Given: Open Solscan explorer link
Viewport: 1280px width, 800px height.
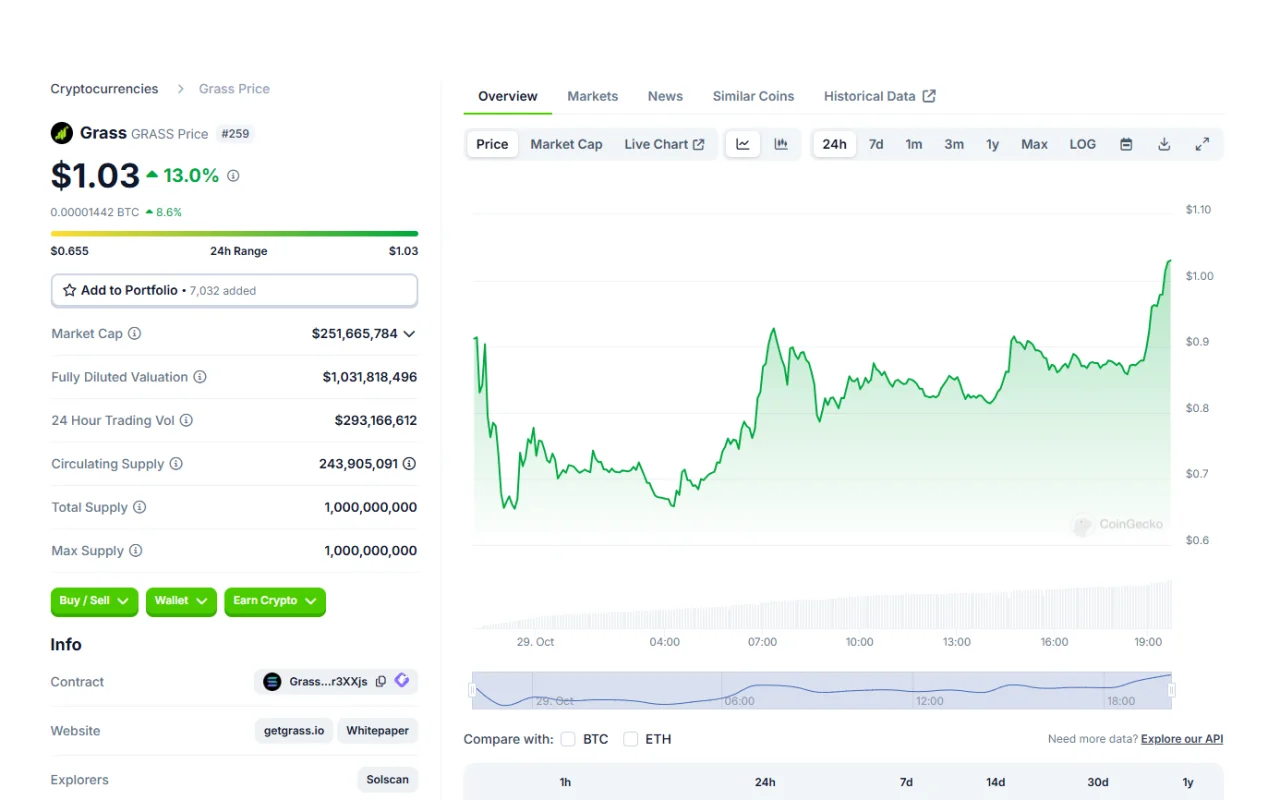Looking at the screenshot, I should (x=387, y=780).
